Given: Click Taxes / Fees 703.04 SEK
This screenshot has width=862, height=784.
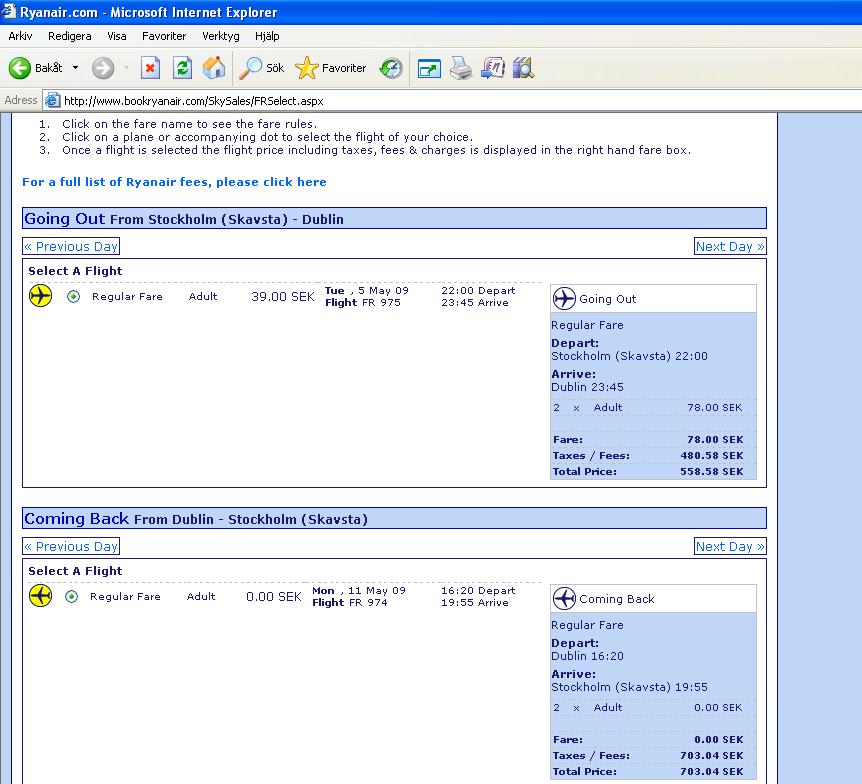Looking at the screenshot, I should tap(648, 756).
